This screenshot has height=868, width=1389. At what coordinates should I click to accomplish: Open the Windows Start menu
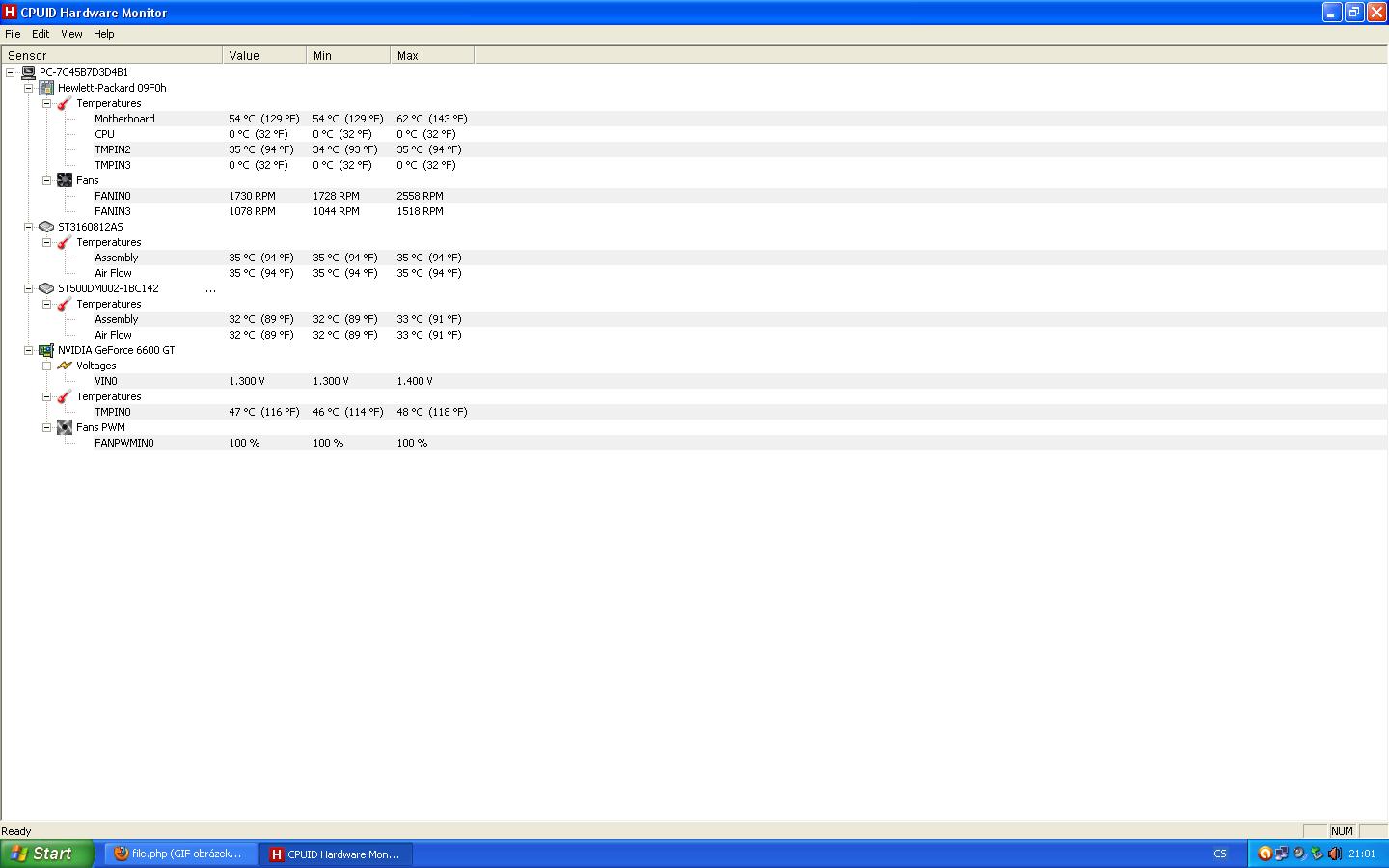pos(47,854)
